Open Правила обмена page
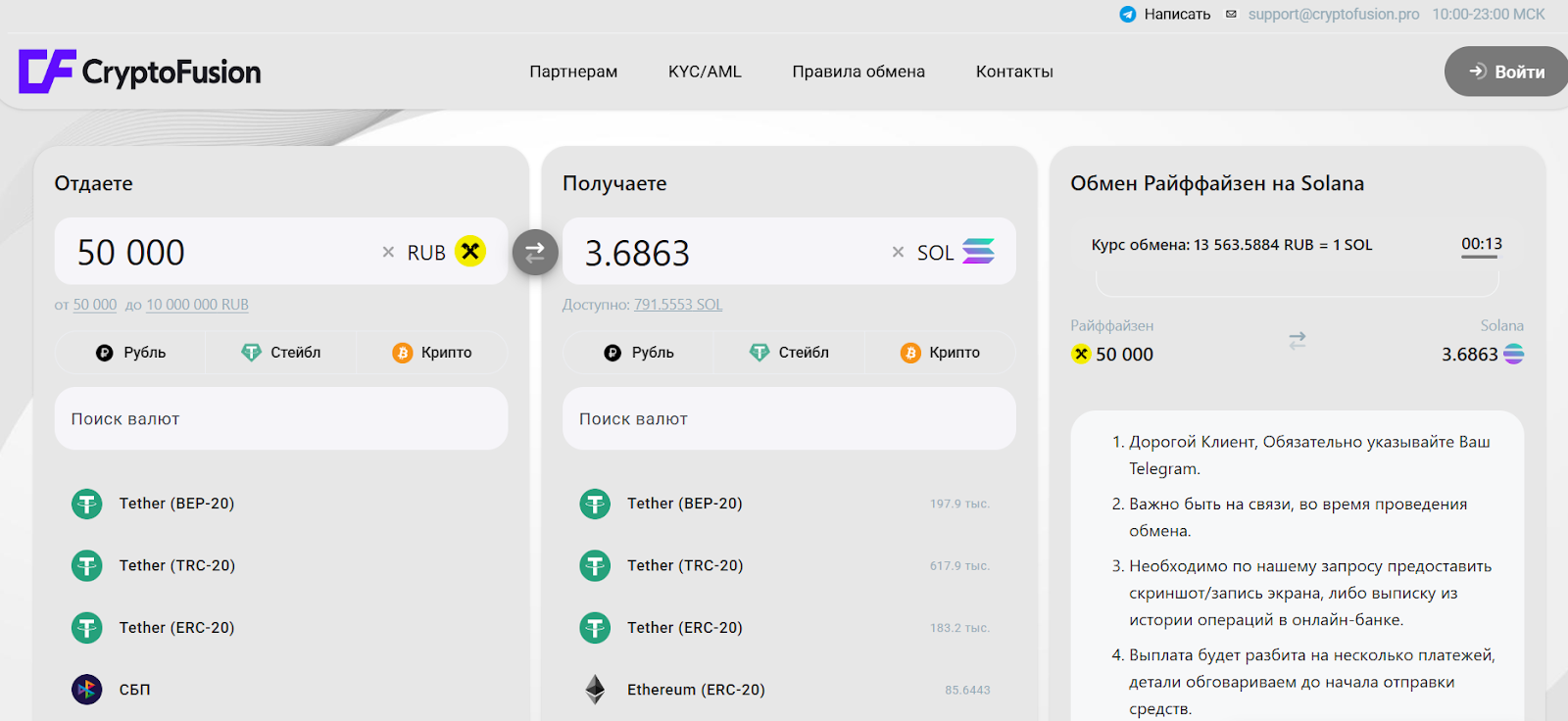 click(x=858, y=72)
